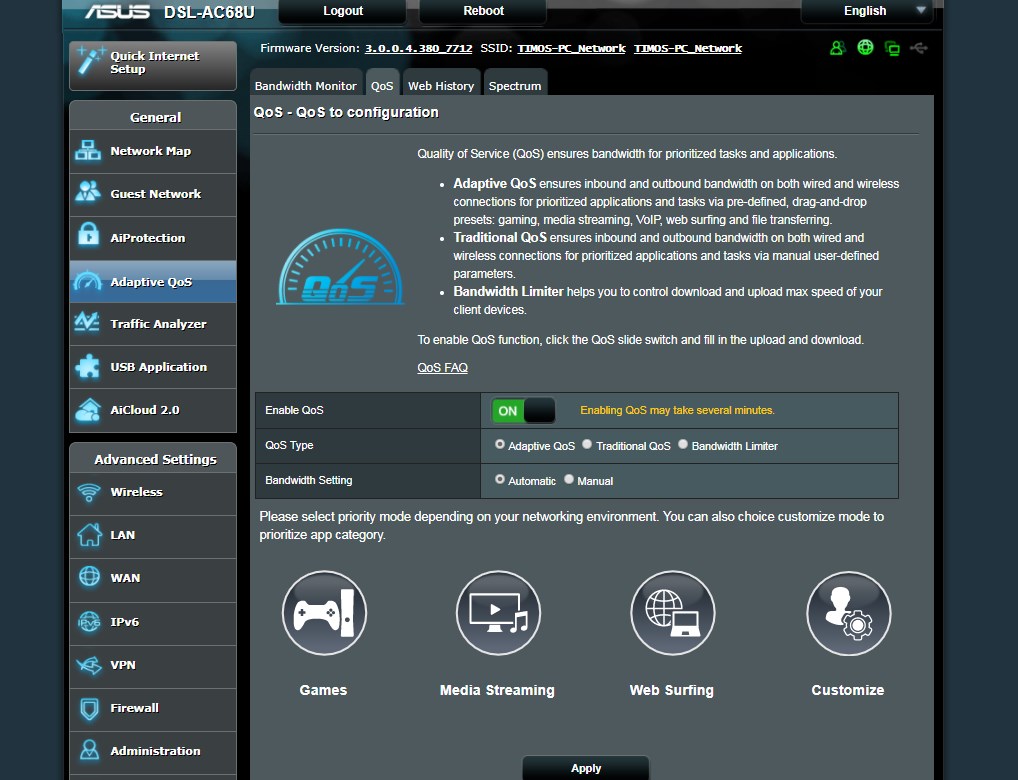
Task: Select Bandwidth Limiter radio button
Action: point(683,444)
